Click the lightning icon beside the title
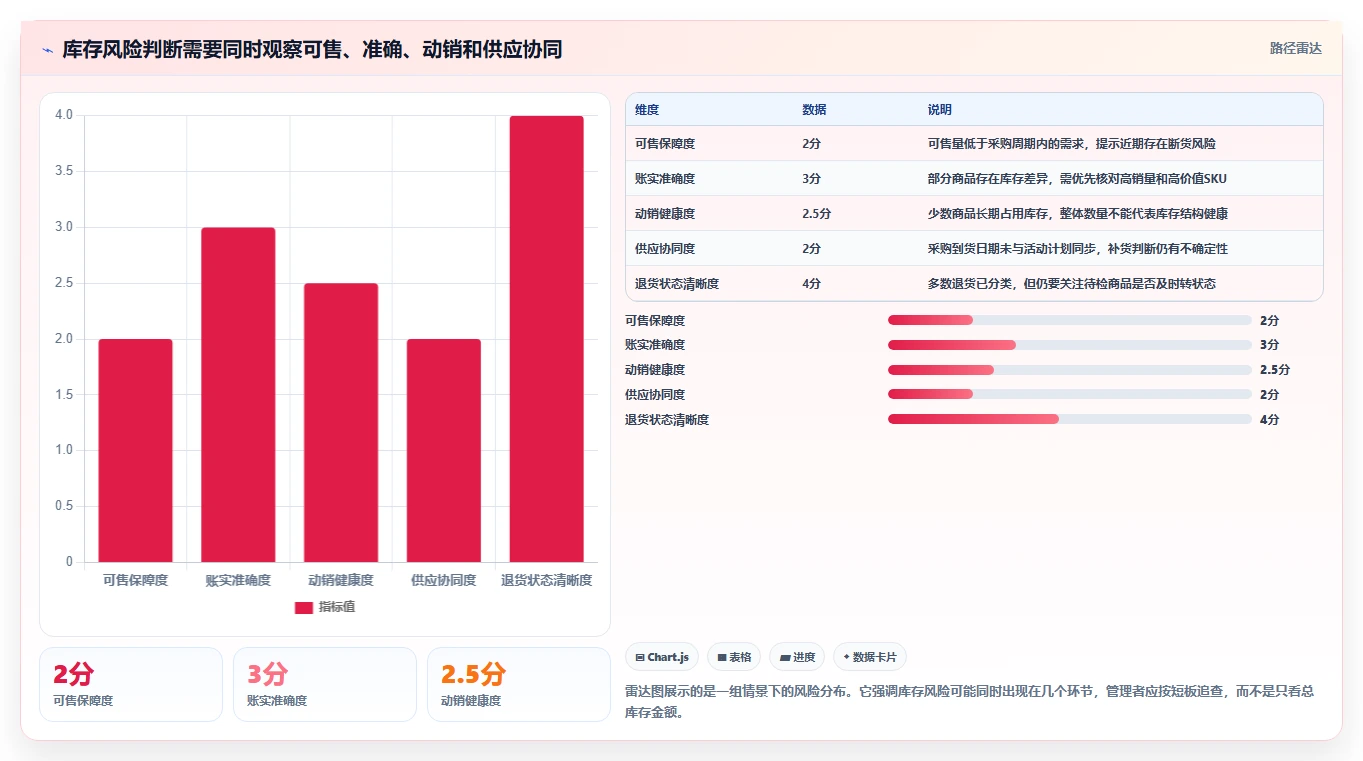The width and height of the screenshot is (1363, 761). (47, 50)
